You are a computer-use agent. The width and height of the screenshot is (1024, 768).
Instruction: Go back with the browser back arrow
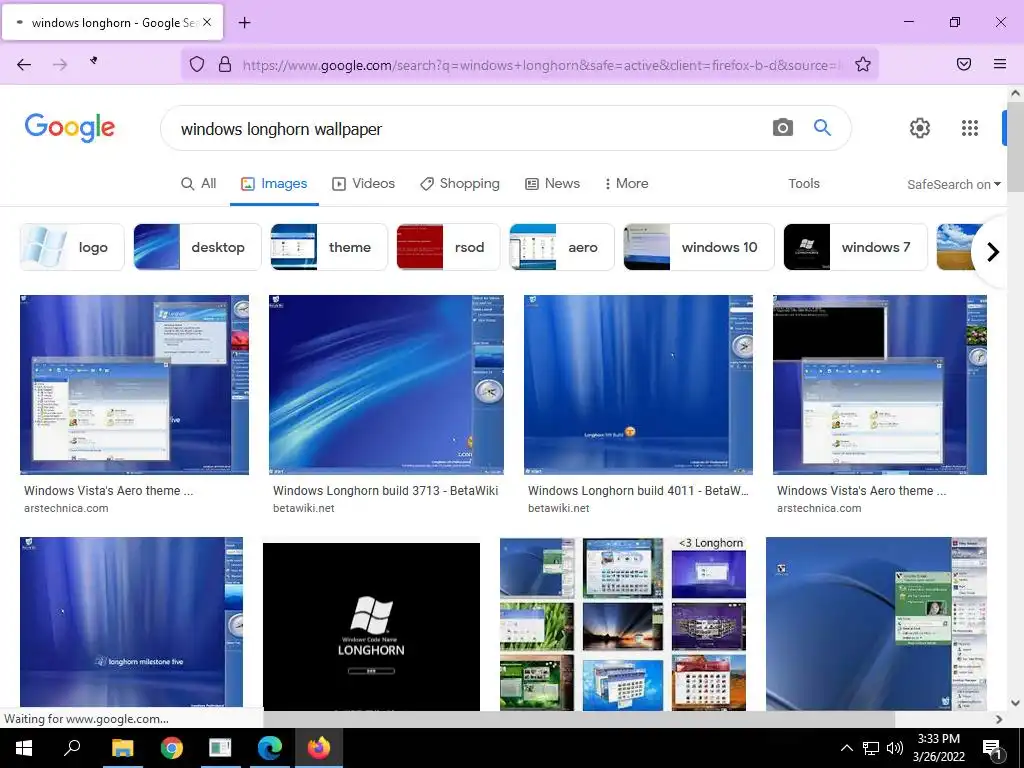[24, 64]
